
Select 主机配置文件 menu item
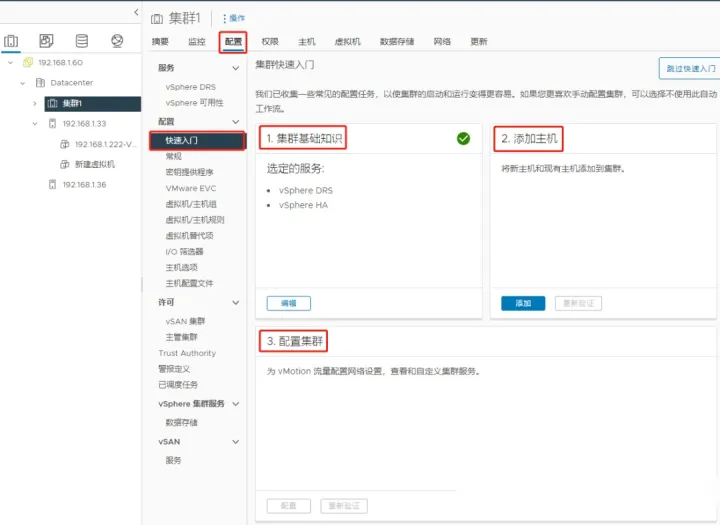(189, 283)
